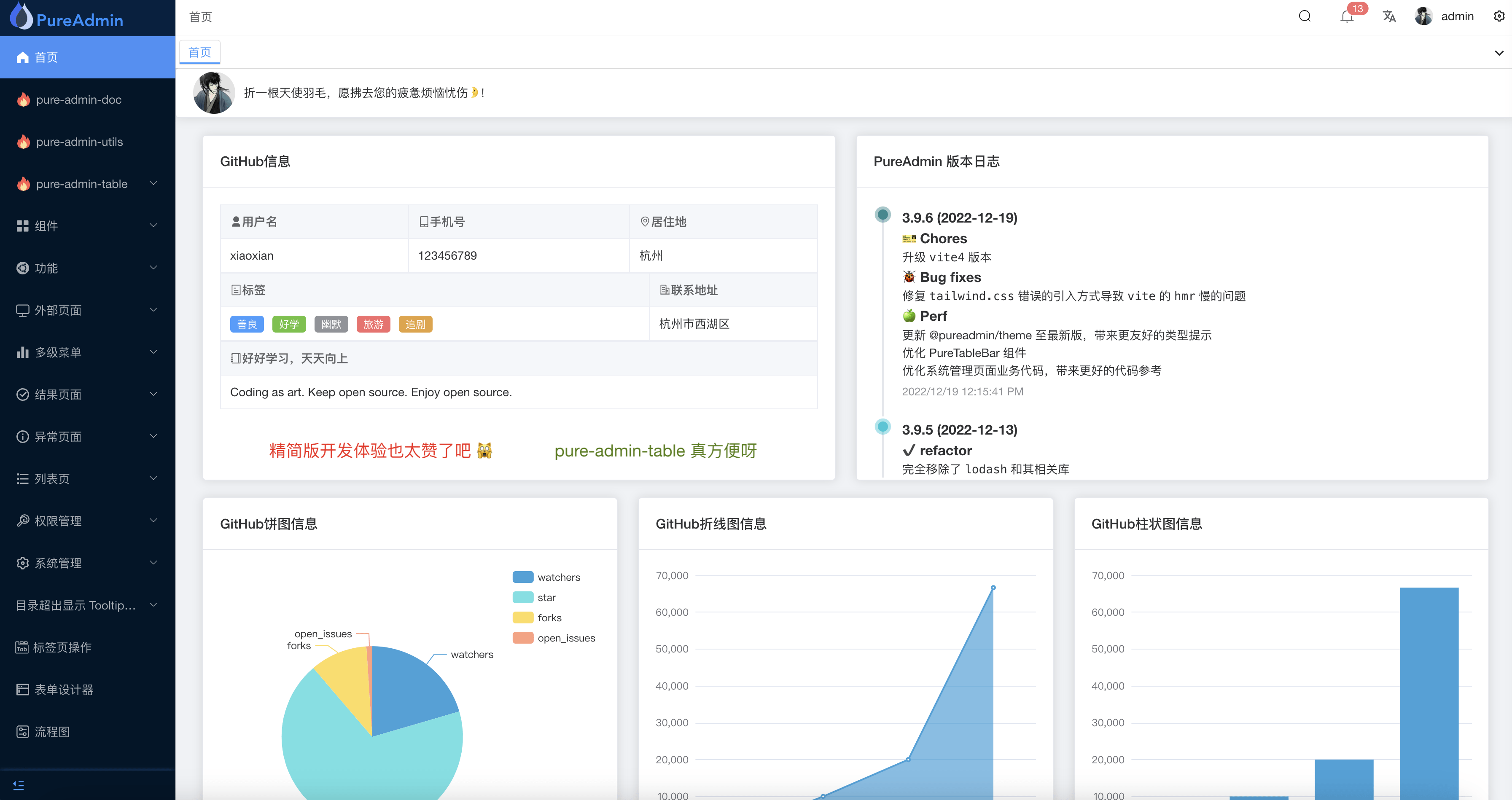1512x800 pixels.
Task: Click the 幽默 gray tag
Action: tap(331, 324)
